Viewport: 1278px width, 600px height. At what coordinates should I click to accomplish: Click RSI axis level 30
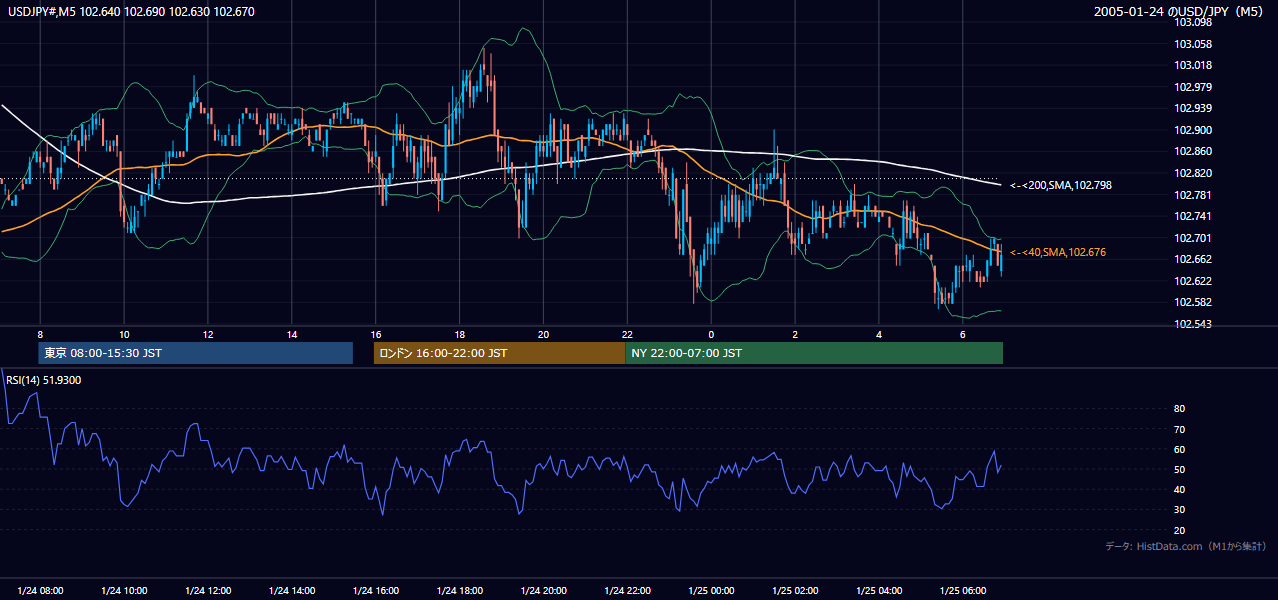[1179, 510]
